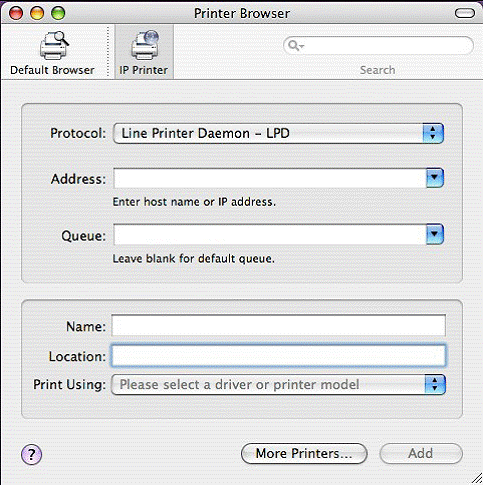Image resolution: width=483 pixels, height=485 pixels.
Task: Click the More Printers... button
Action: point(304,453)
